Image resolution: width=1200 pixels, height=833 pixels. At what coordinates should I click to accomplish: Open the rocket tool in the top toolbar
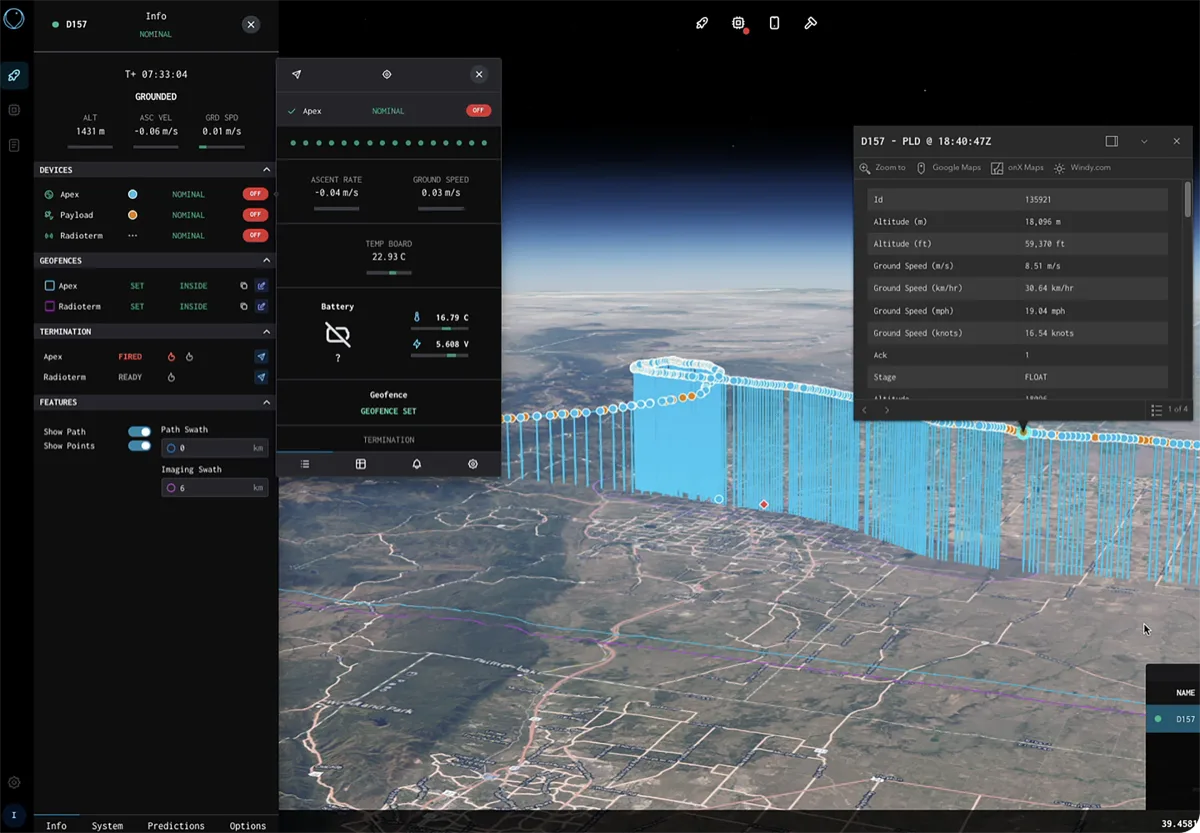point(701,23)
